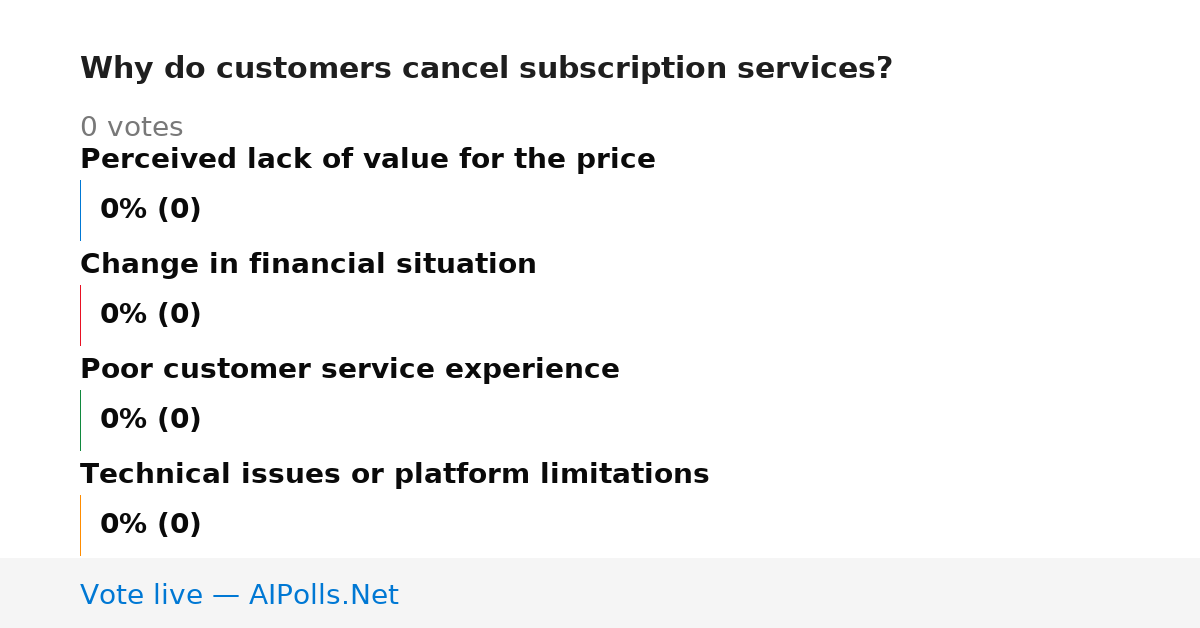
Task: Choose Perceived lack of value for the price
Action: pos(368,159)
